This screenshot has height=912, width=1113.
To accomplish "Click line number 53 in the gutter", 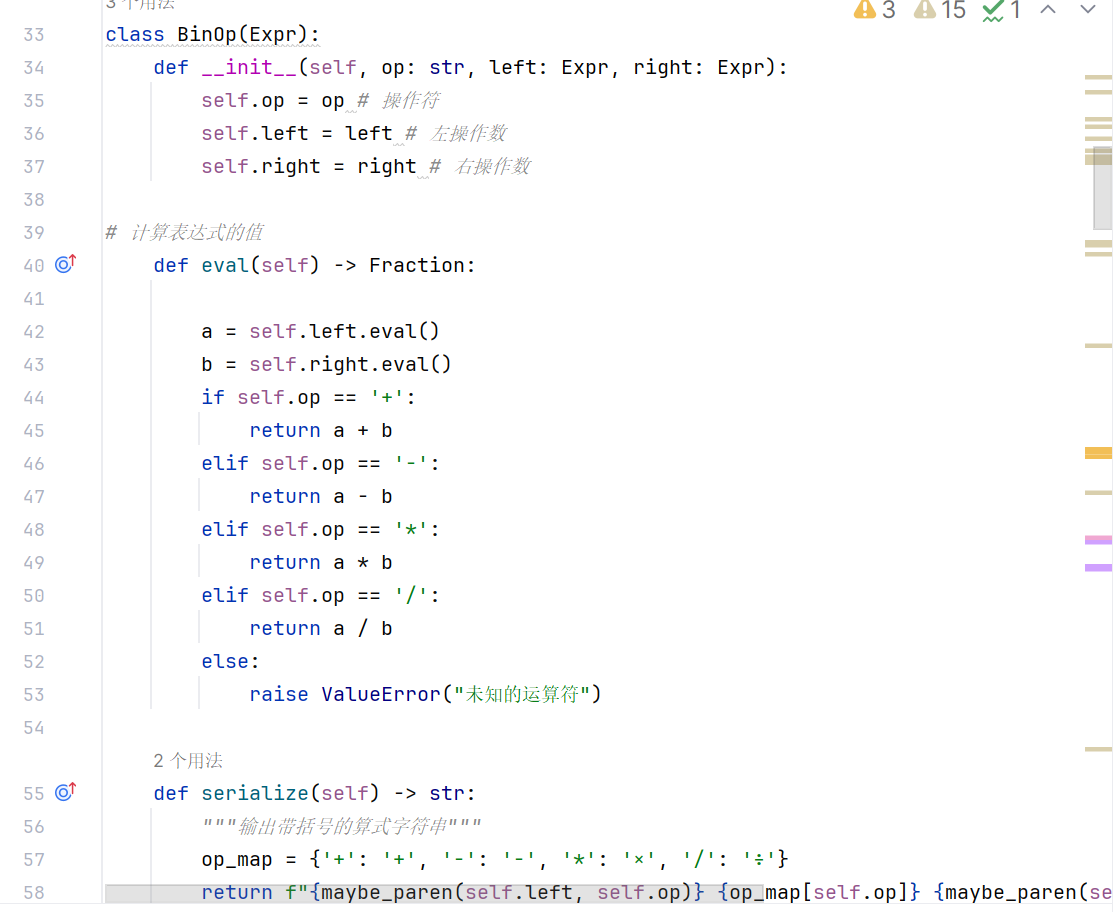I will [x=33, y=694].
